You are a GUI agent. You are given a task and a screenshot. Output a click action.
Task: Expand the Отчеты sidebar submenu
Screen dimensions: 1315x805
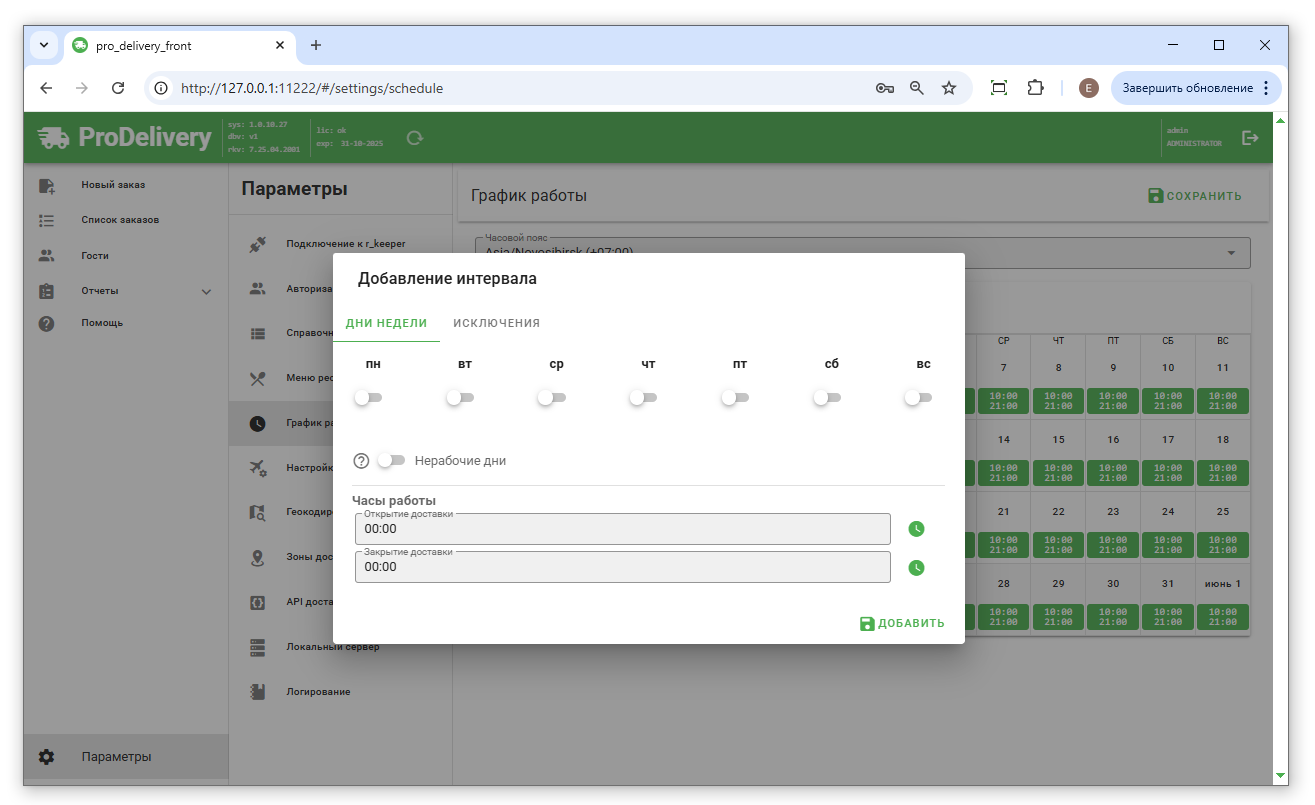pos(206,292)
